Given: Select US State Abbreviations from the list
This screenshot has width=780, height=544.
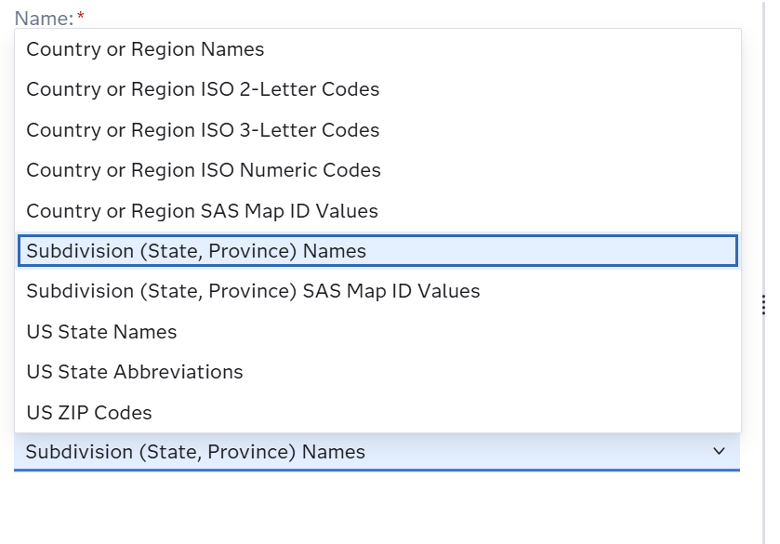Looking at the screenshot, I should coord(134,372).
